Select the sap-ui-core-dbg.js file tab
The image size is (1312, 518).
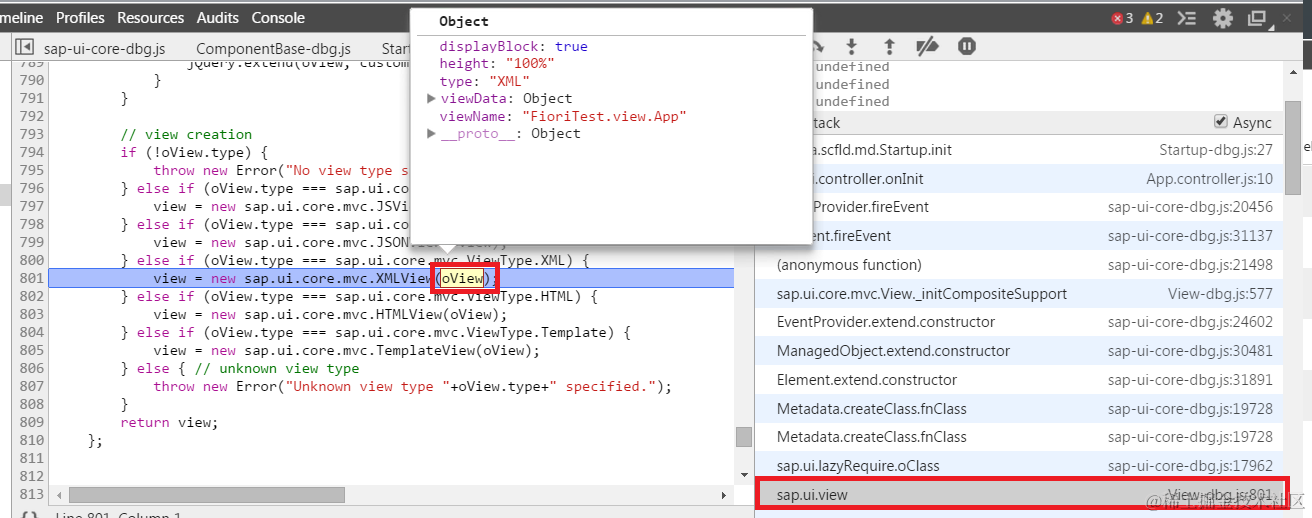point(104,48)
